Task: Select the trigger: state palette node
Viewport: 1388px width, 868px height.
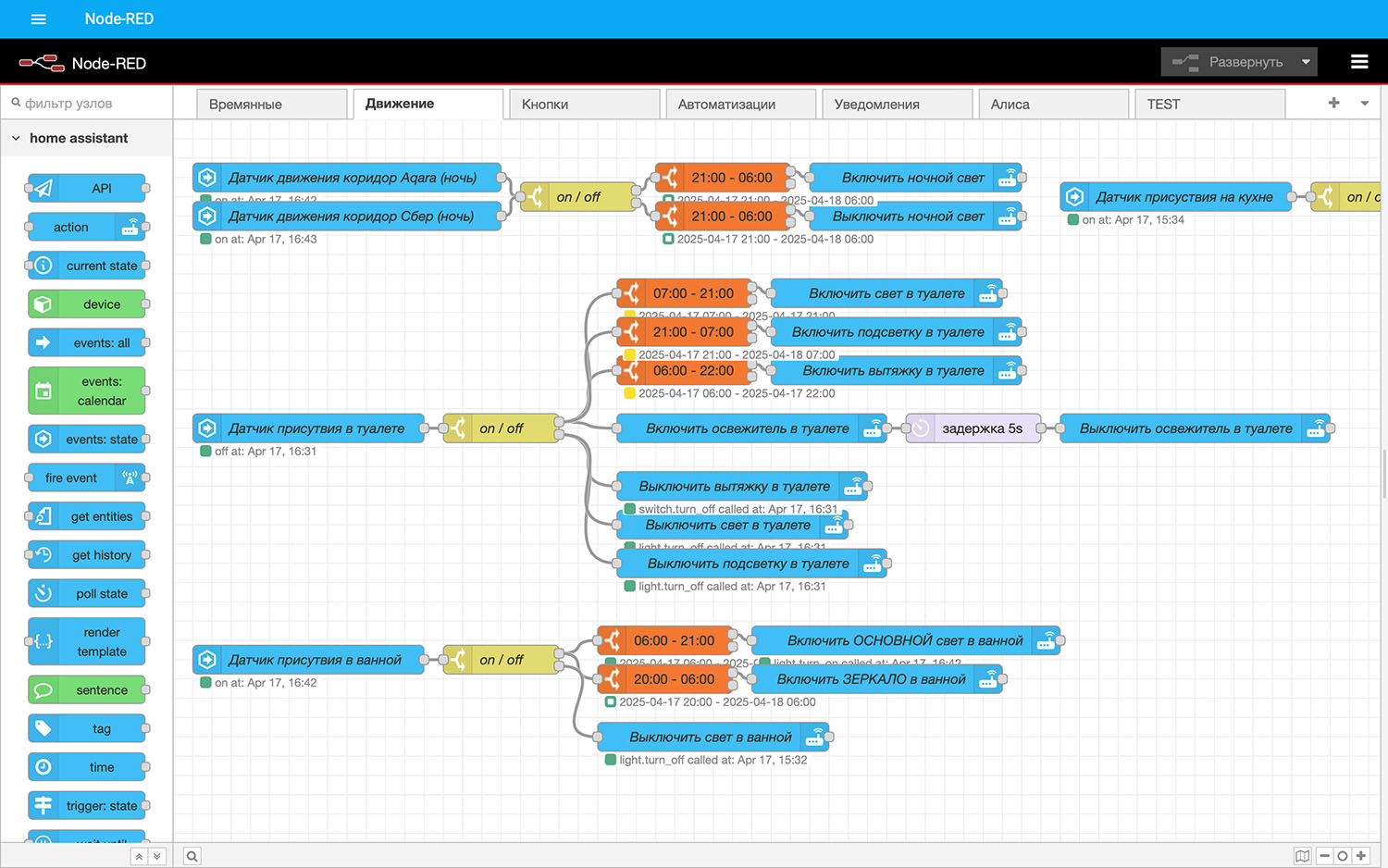Action: click(87, 806)
